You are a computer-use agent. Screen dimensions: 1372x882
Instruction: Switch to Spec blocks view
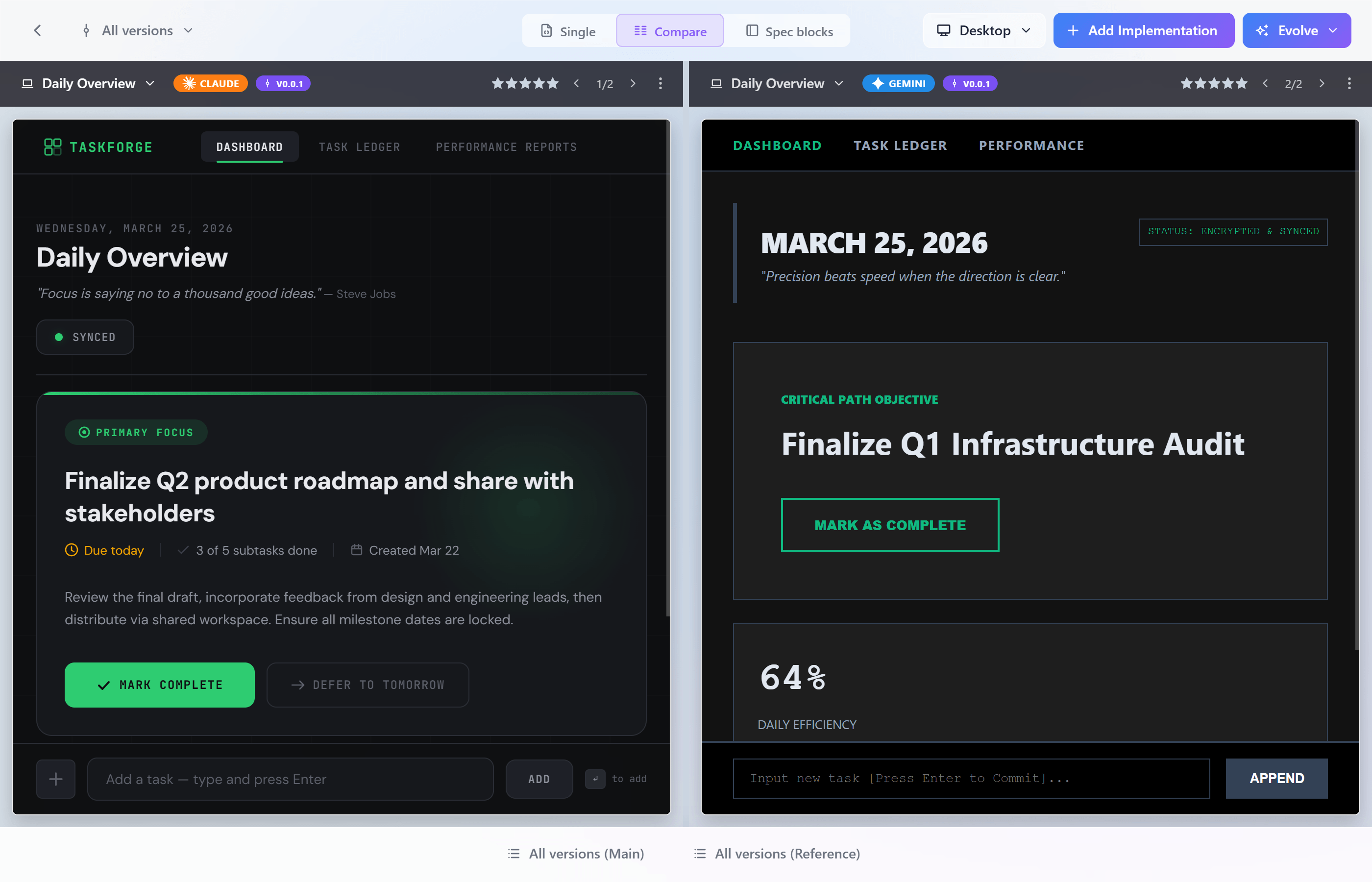[790, 31]
